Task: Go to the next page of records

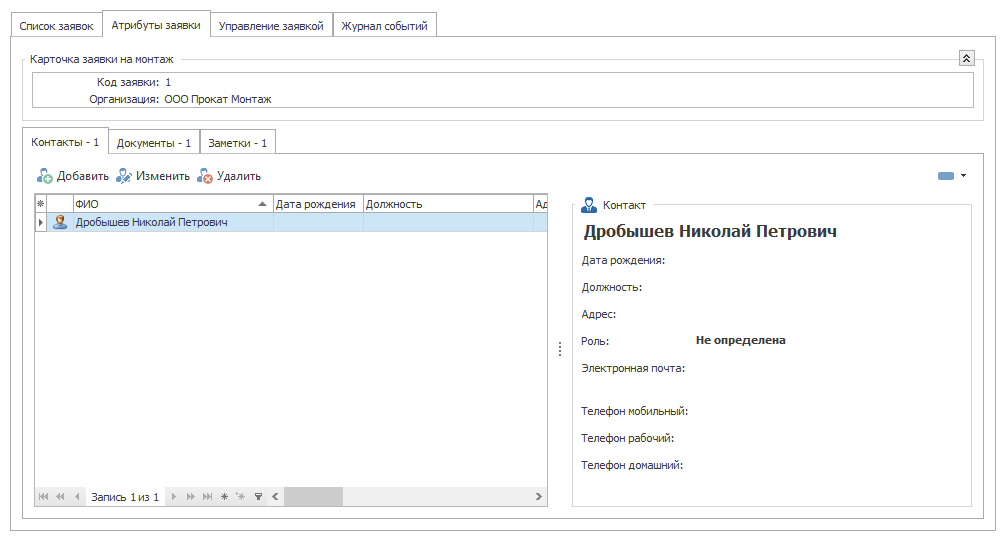Action: 191,496
